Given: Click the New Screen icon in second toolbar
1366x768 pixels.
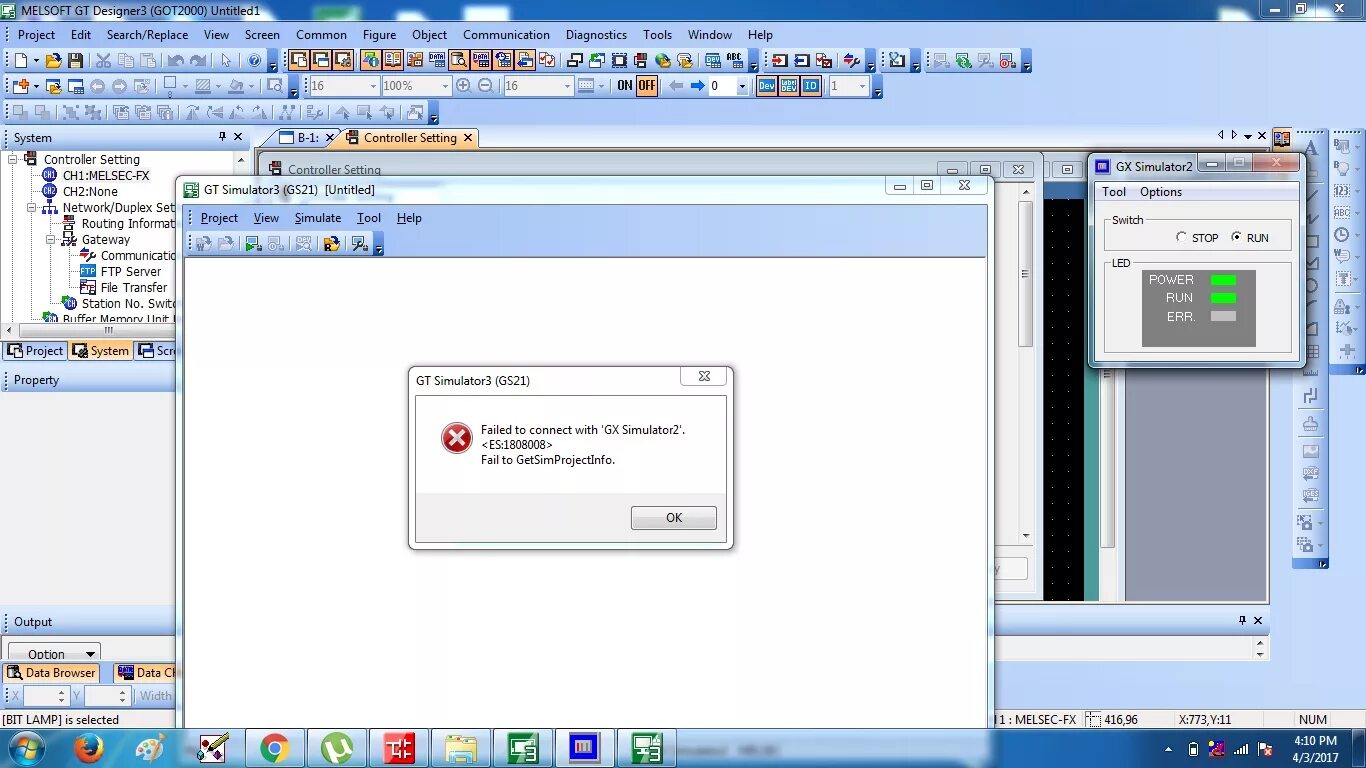Looking at the screenshot, I should 21,86.
